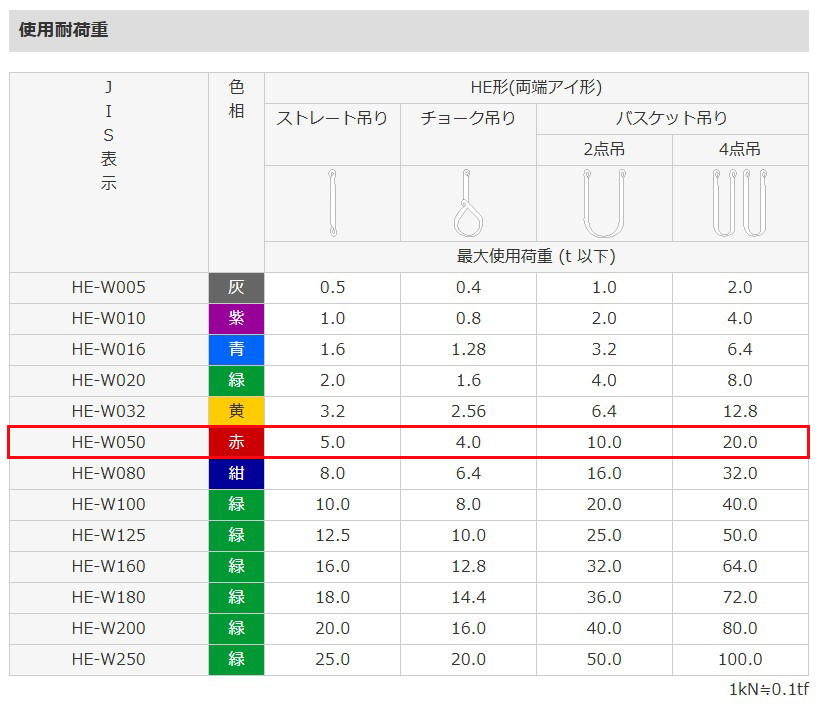Click the 最大使用荷重 (t 以下) label

click(536, 256)
